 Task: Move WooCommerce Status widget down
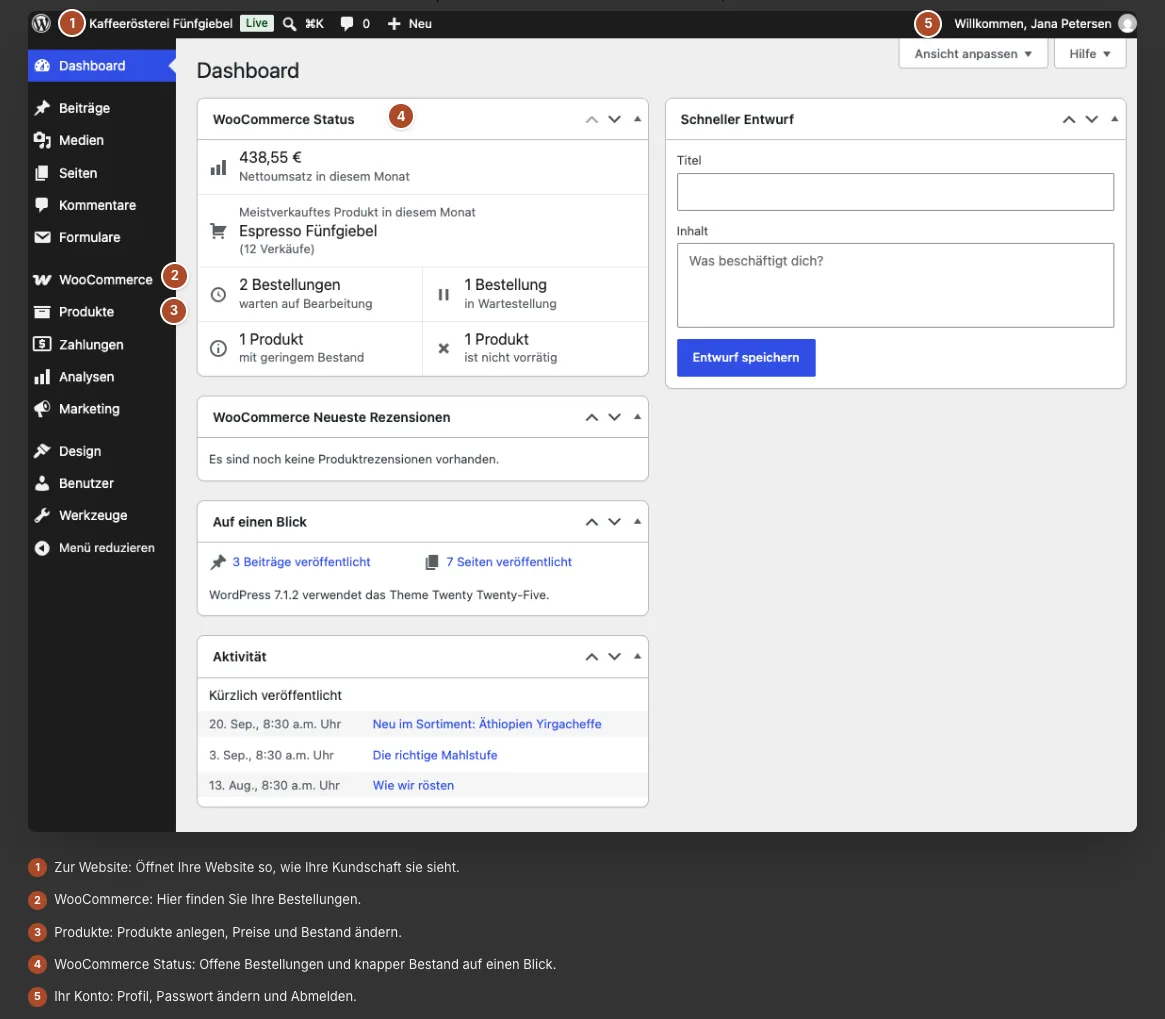614,119
